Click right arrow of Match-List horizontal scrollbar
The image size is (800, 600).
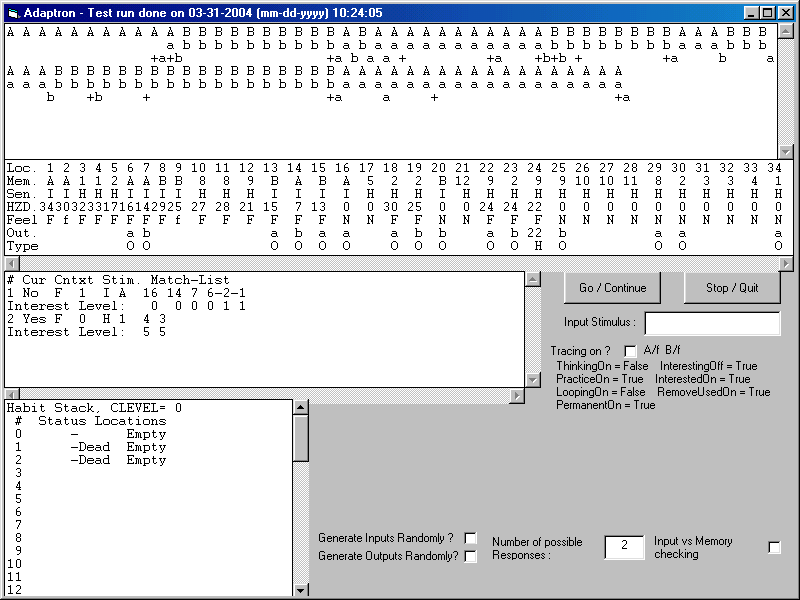pos(517,395)
